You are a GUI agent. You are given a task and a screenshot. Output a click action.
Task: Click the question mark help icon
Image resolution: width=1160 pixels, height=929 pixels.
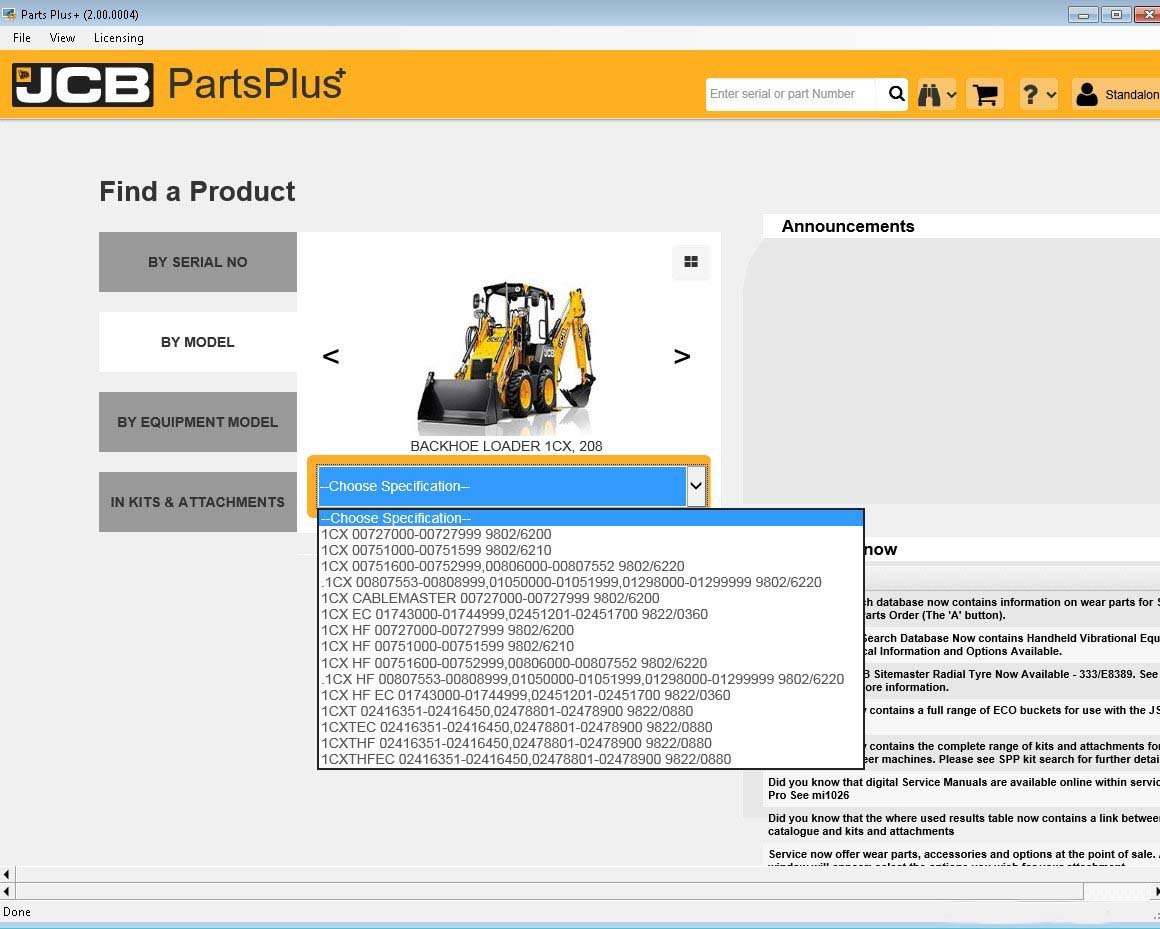[x=1030, y=95]
